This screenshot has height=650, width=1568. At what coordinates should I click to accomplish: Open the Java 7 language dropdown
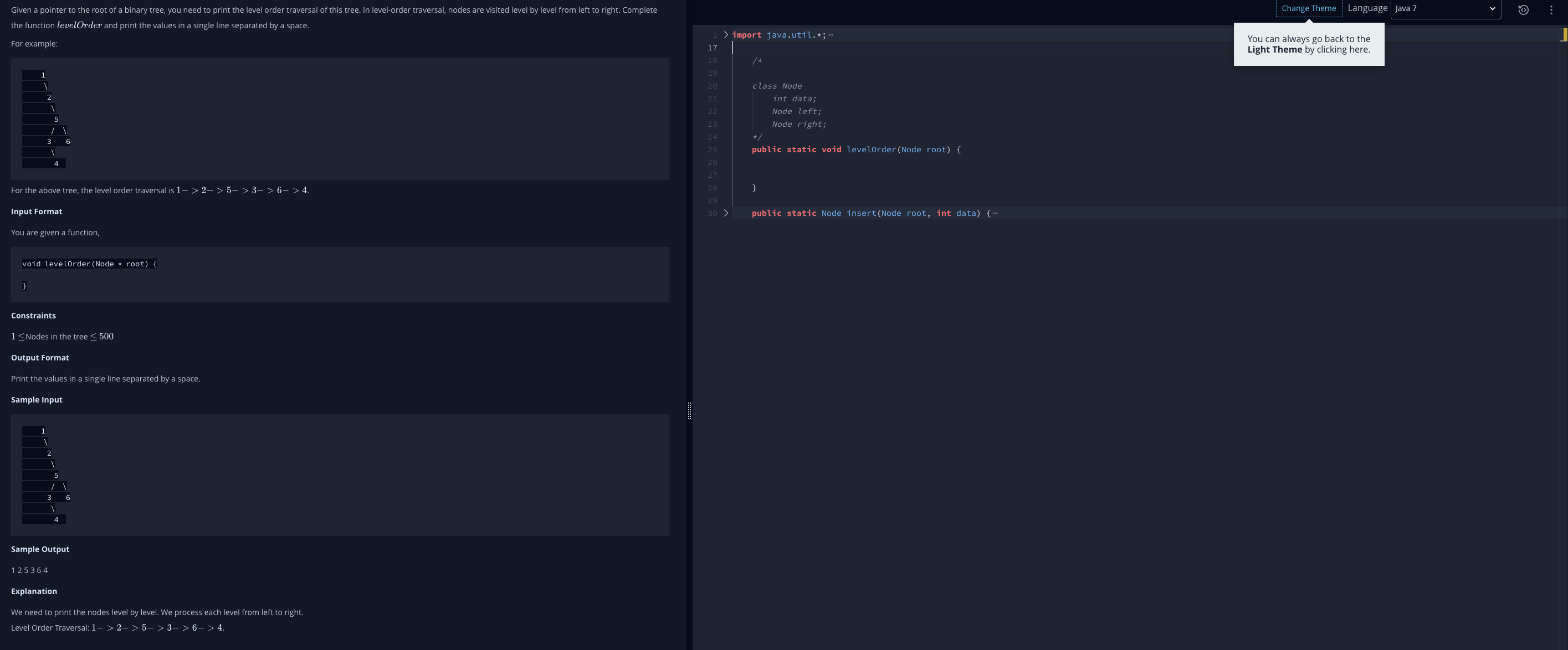pyautogui.click(x=1445, y=8)
